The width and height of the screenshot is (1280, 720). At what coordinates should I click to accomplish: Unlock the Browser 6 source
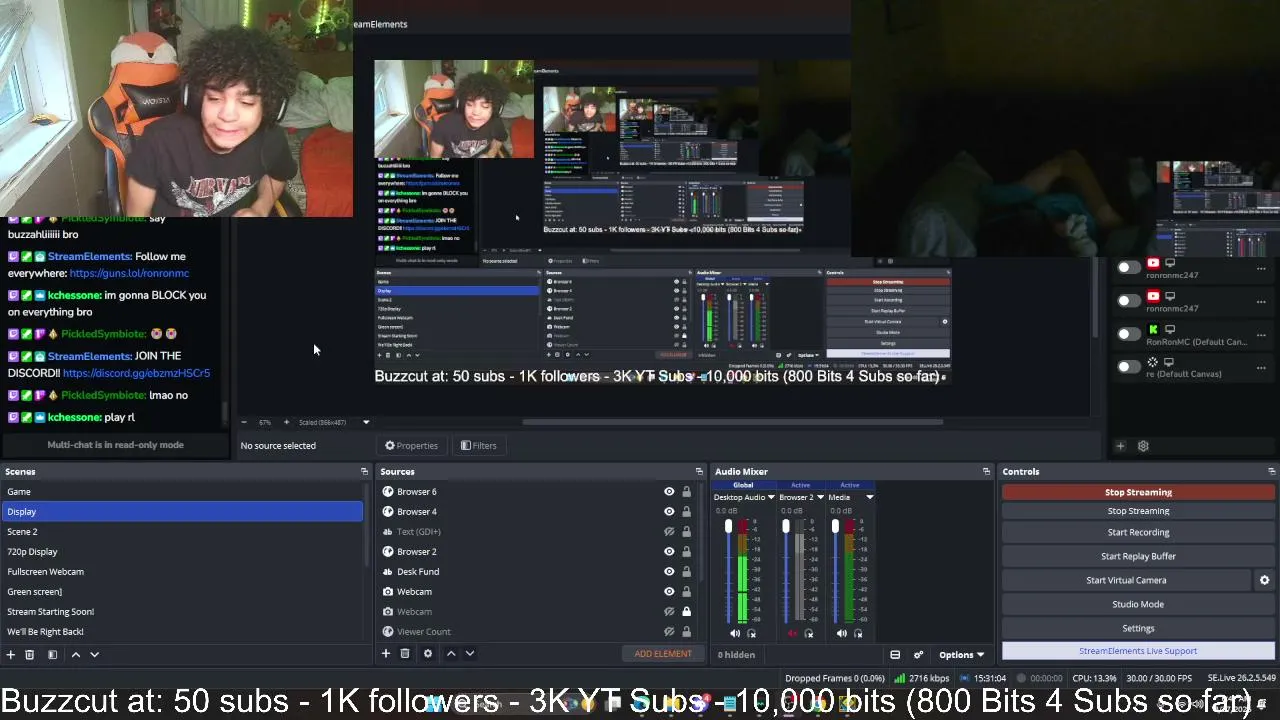(x=686, y=491)
